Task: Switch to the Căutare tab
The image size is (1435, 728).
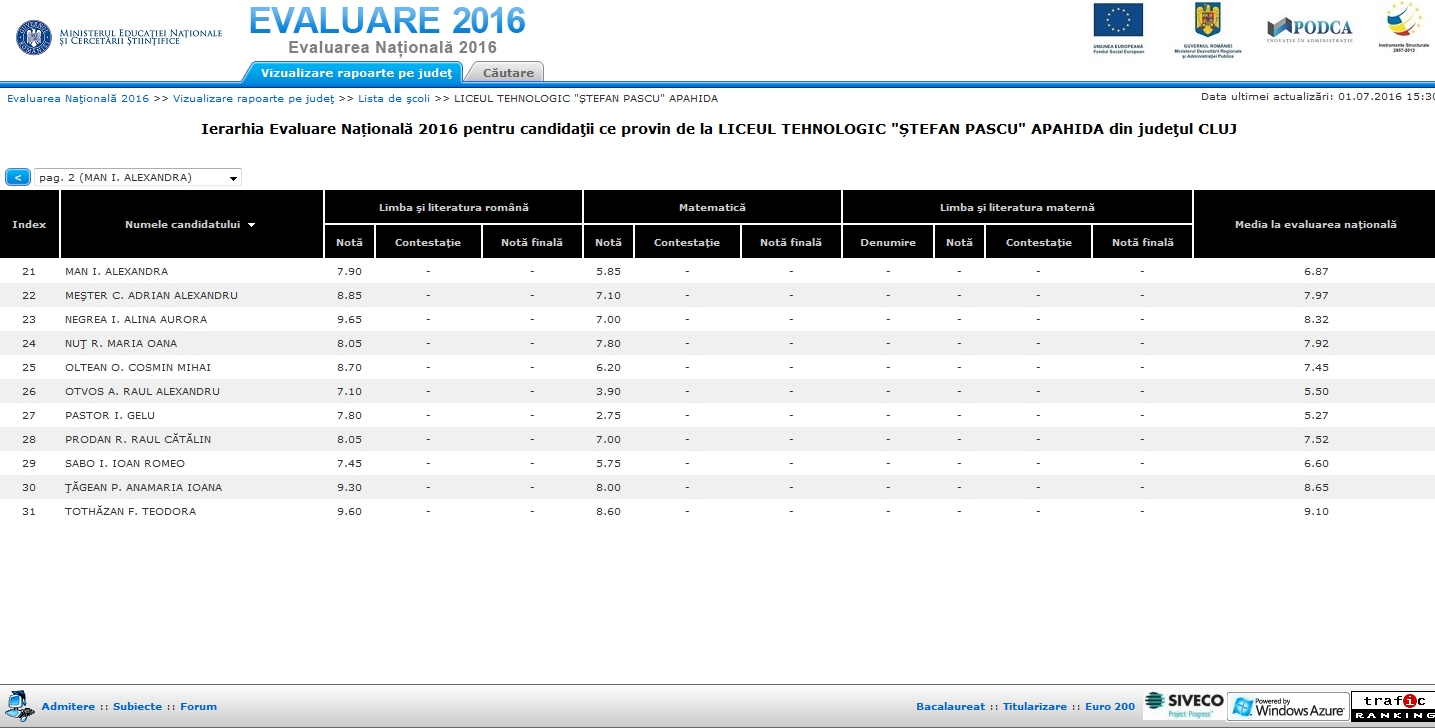Action: pyautogui.click(x=507, y=73)
